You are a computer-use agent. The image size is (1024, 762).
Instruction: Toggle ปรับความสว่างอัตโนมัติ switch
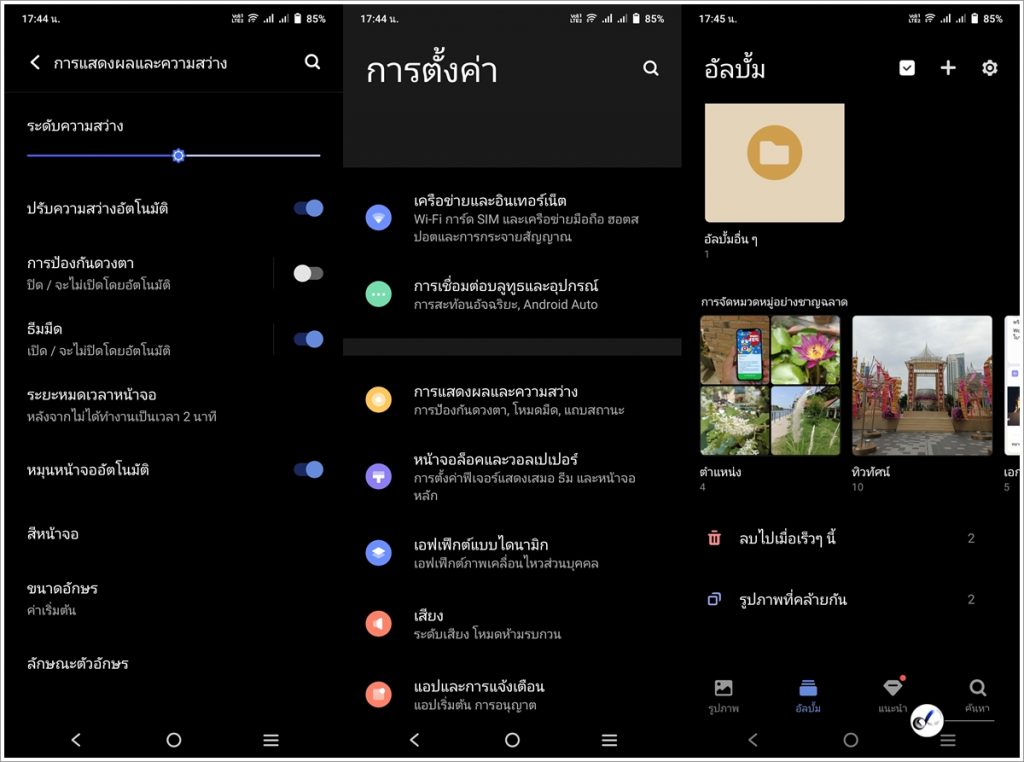[x=308, y=208]
